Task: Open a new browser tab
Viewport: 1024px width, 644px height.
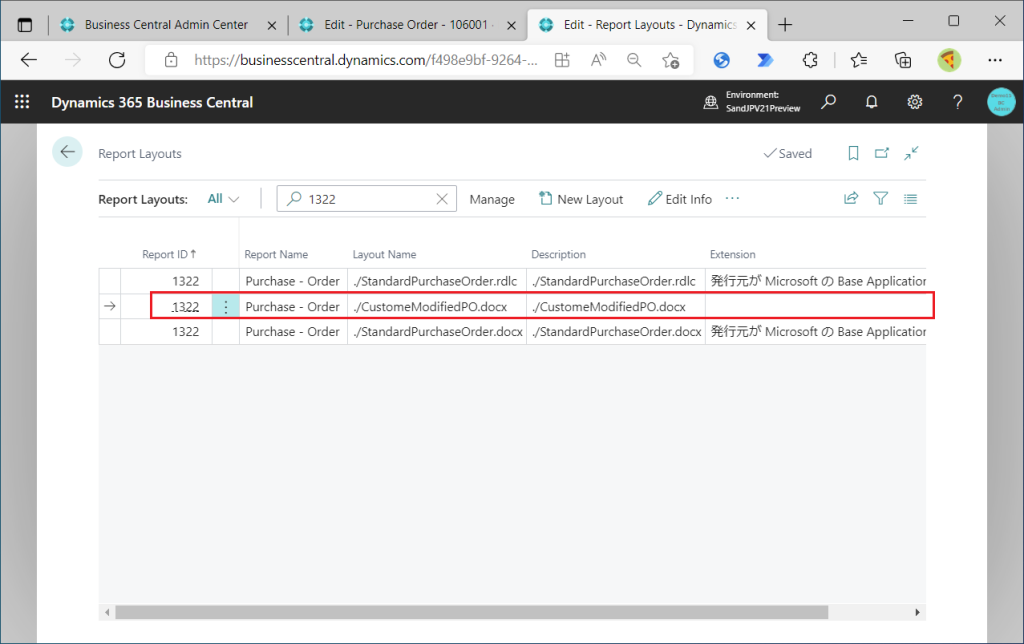Action: coord(785,25)
